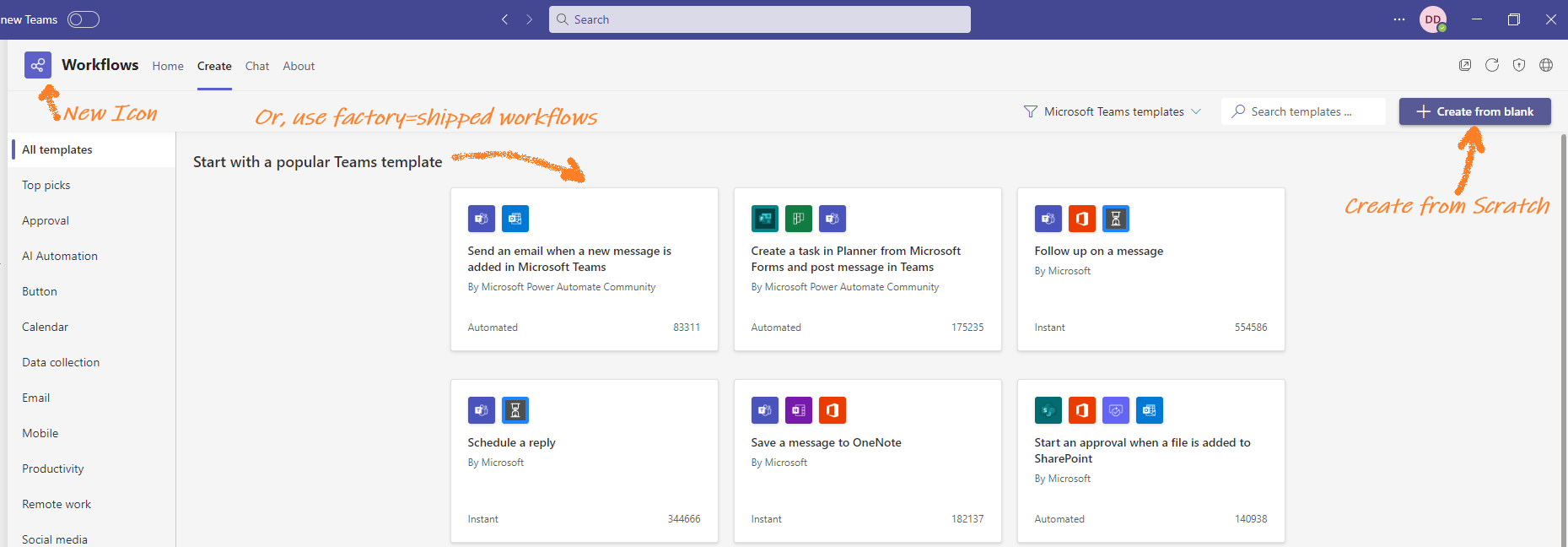Go to the About tab
The width and height of the screenshot is (1568, 547).
pyautogui.click(x=299, y=66)
